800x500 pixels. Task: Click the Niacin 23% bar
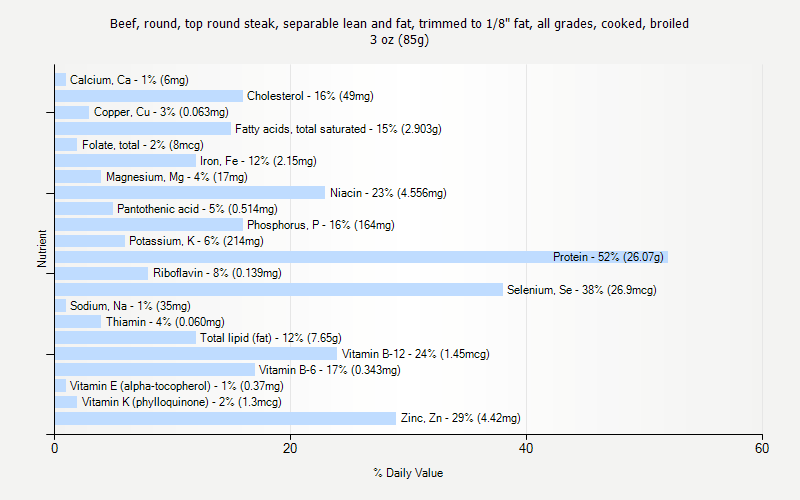pos(190,193)
